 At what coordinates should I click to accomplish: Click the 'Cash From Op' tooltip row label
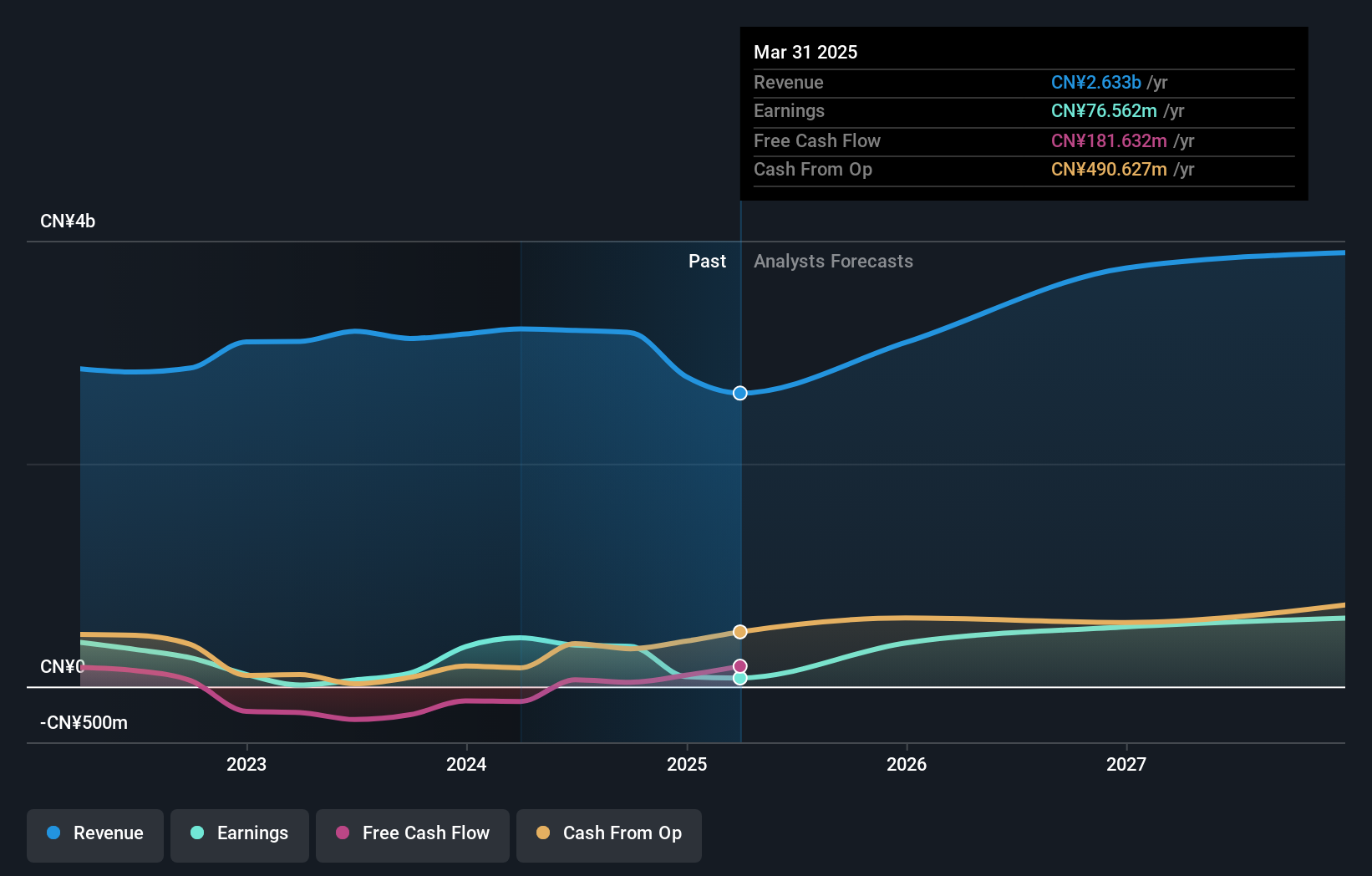pyautogui.click(x=812, y=170)
